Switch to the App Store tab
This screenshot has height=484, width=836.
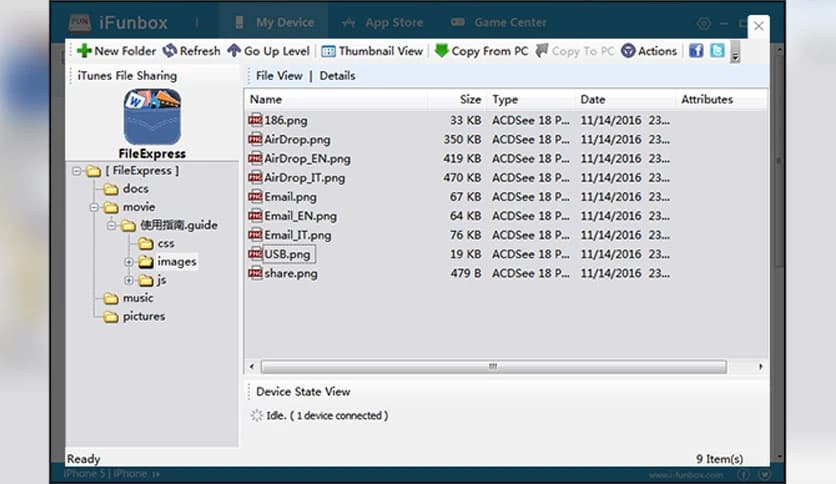(380, 22)
